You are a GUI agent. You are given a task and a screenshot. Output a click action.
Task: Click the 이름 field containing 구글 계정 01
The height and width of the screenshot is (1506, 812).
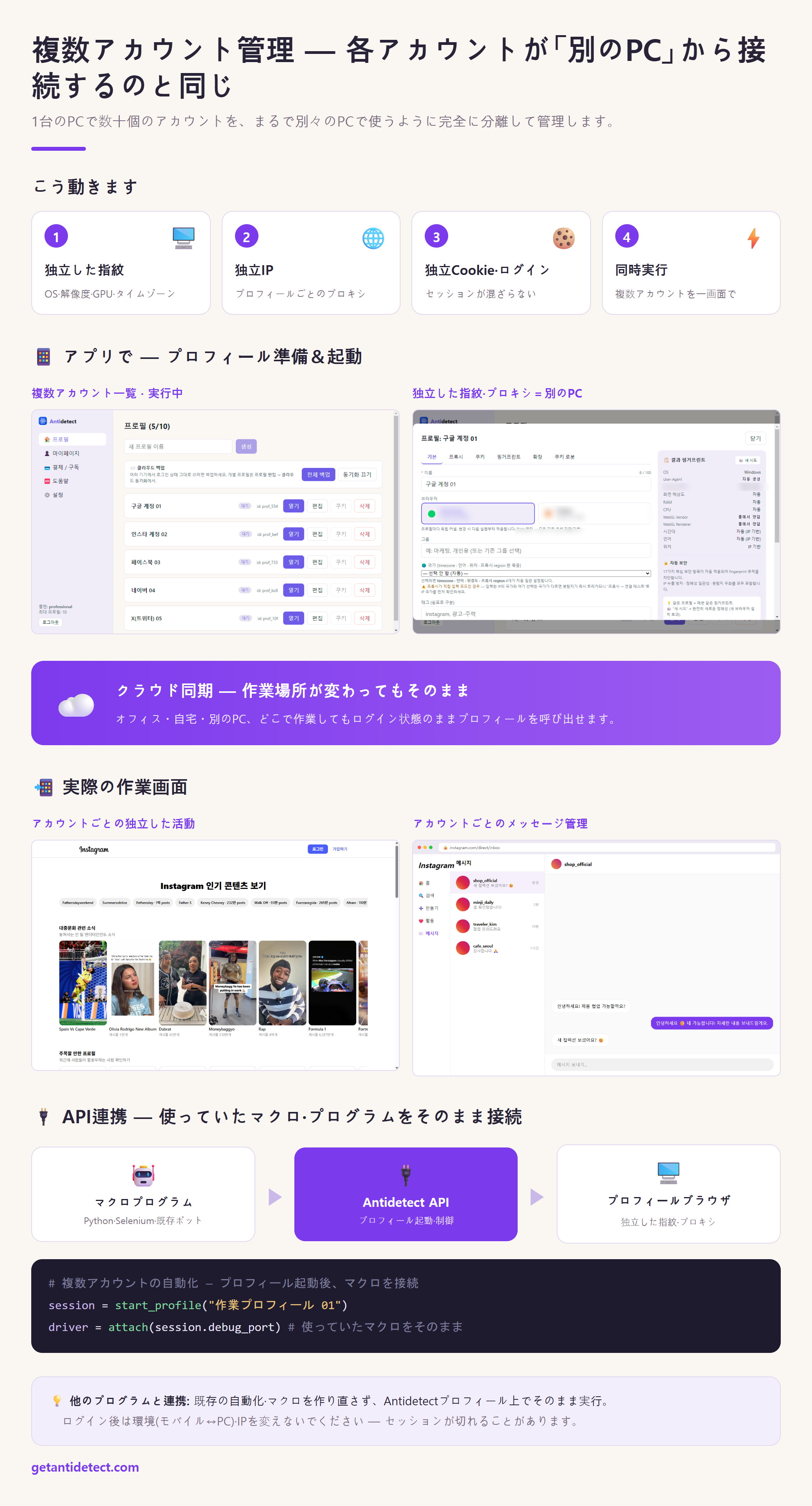point(536,484)
